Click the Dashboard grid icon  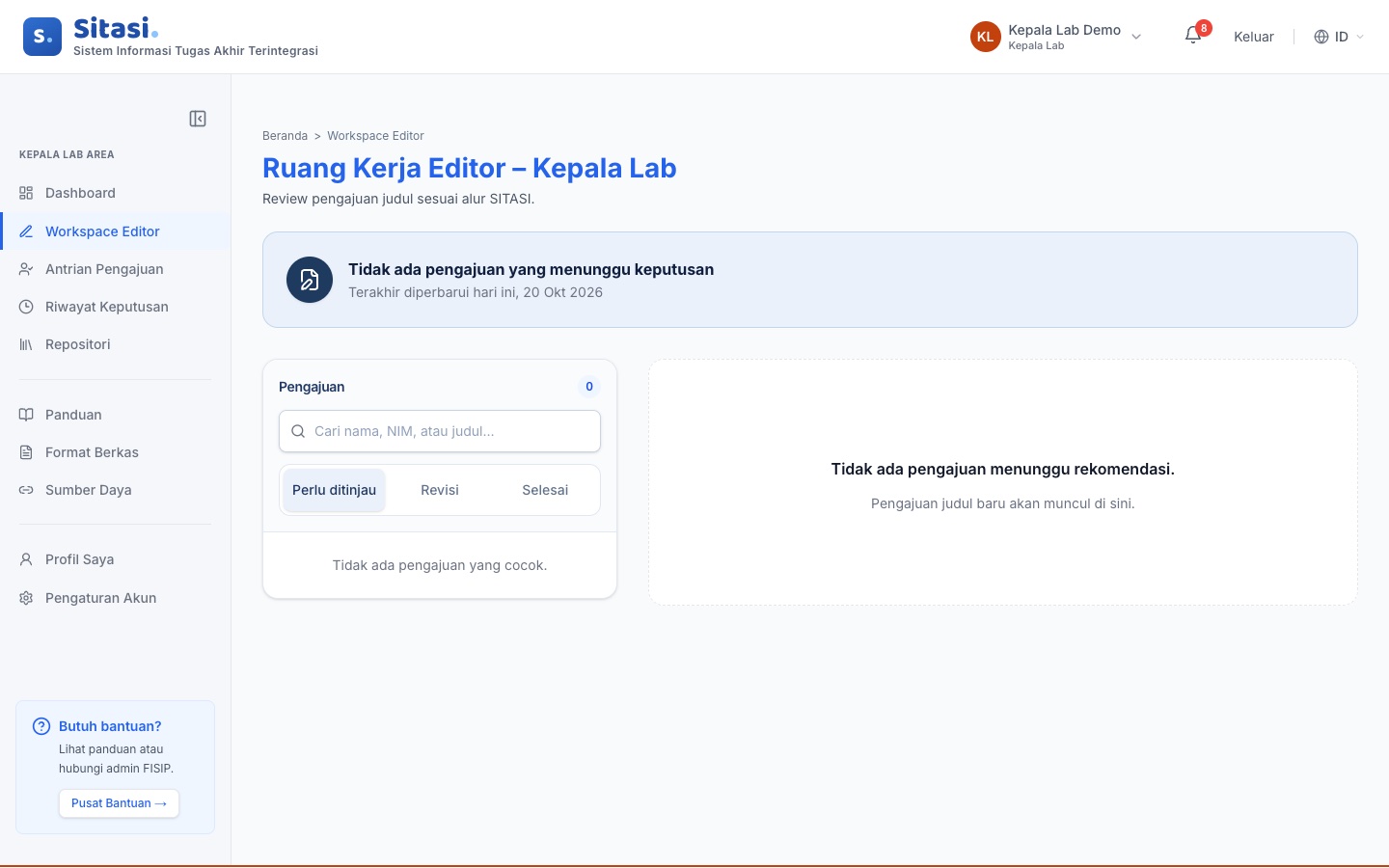click(26, 193)
